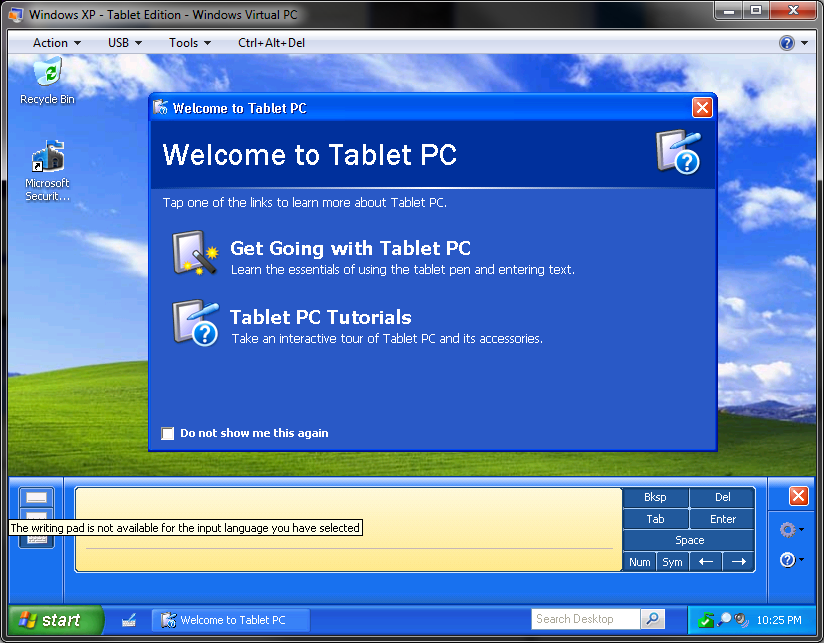Close the Tablet PC Input Panel
Viewport: 824px width, 643px height.
coord(798,496)
